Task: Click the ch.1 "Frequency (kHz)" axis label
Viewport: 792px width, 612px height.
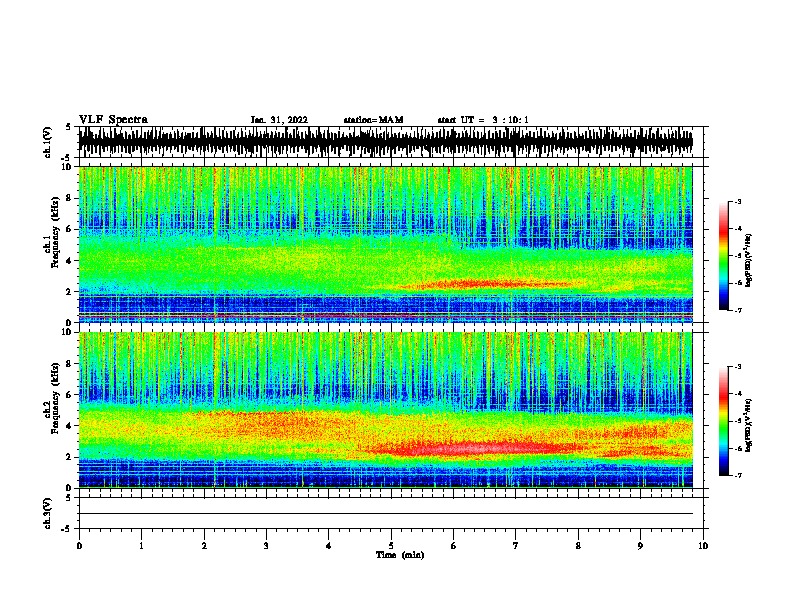Action: point(55,233)
